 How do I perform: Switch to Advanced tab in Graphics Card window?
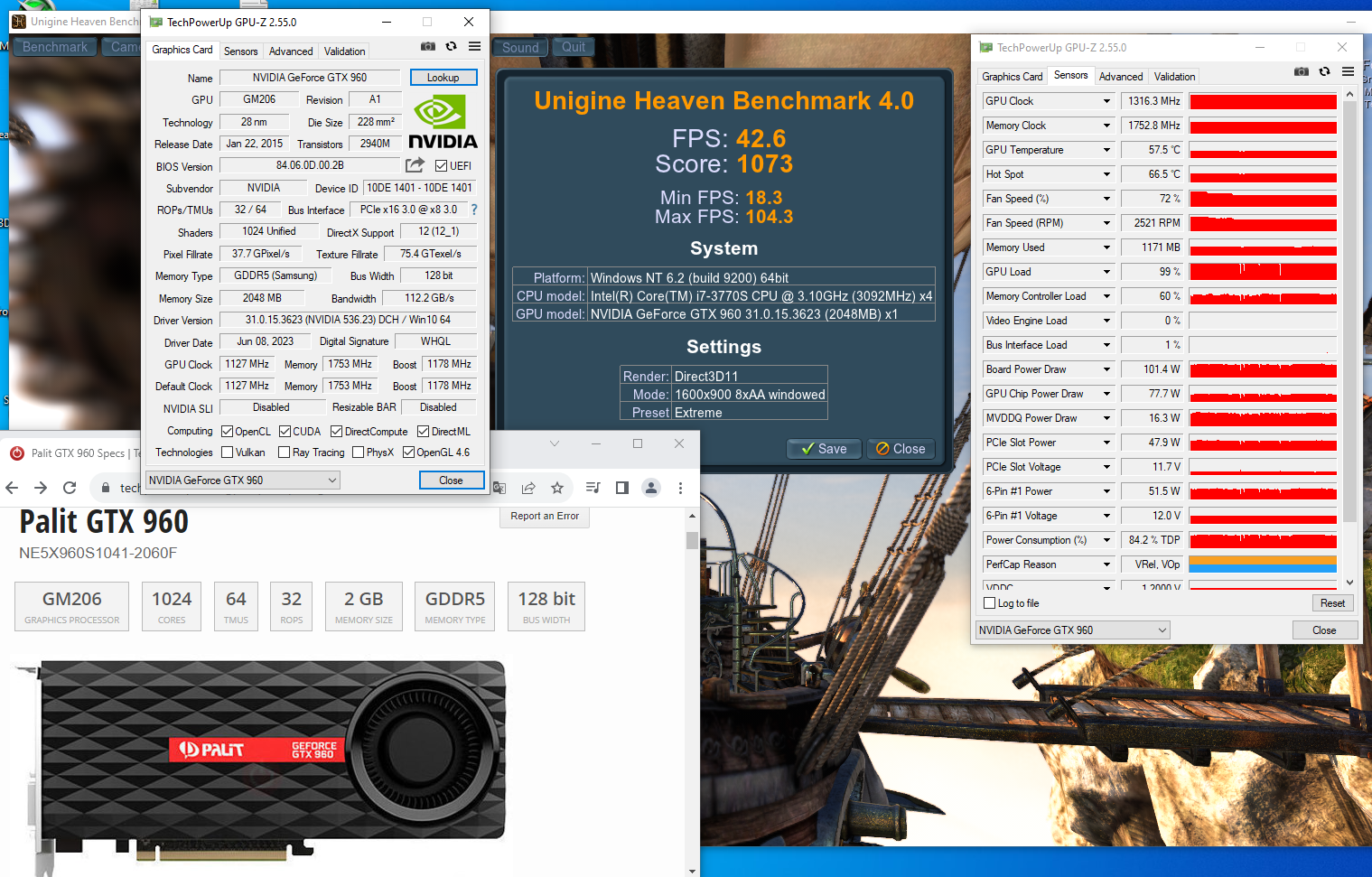point(291,51)
